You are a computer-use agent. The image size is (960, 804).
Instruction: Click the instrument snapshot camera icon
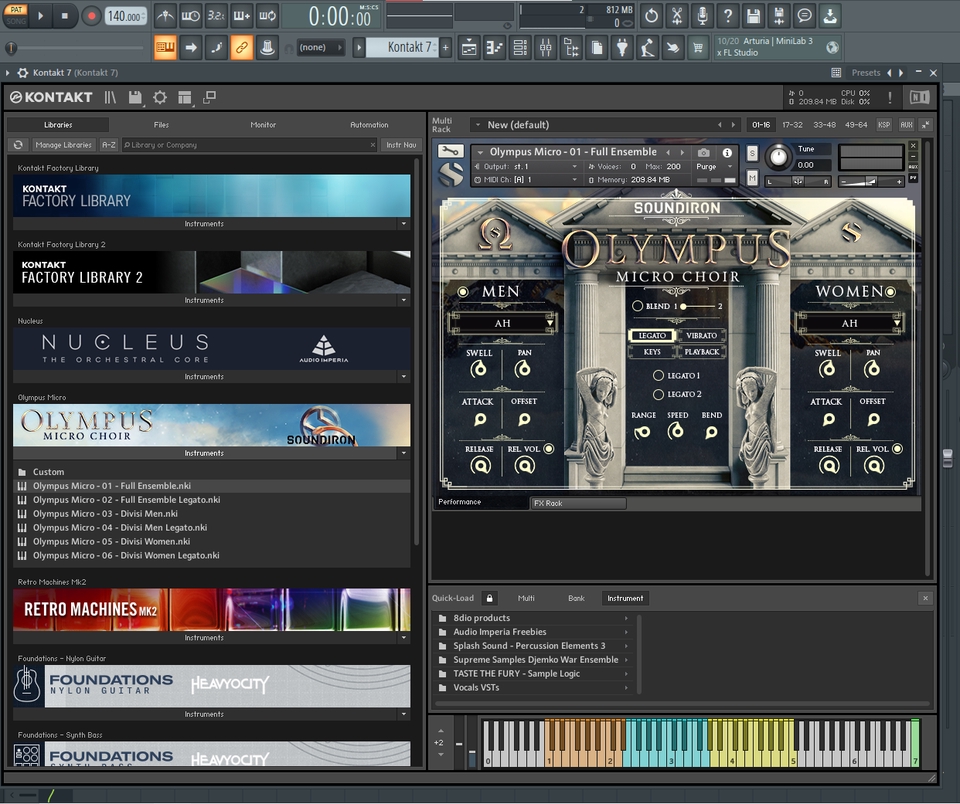pyautogui.click(x=703, y=152)
